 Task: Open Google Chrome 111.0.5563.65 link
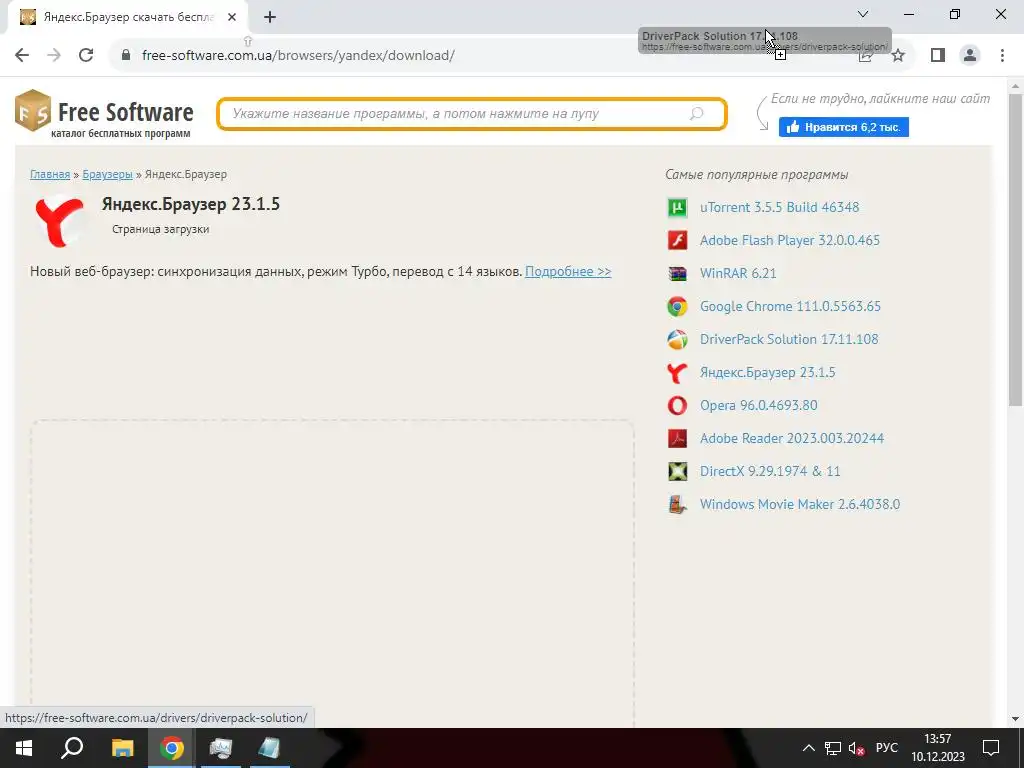coord(790,306)
